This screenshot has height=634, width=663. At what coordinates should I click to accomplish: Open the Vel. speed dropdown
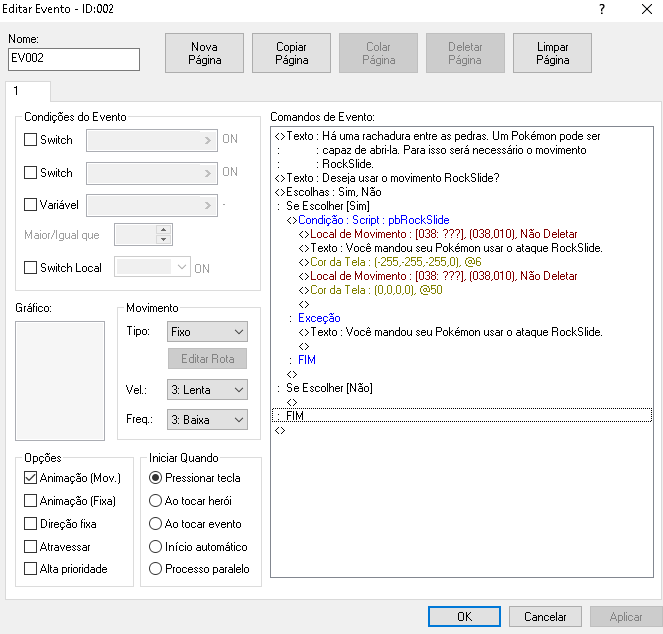(207, 390)
